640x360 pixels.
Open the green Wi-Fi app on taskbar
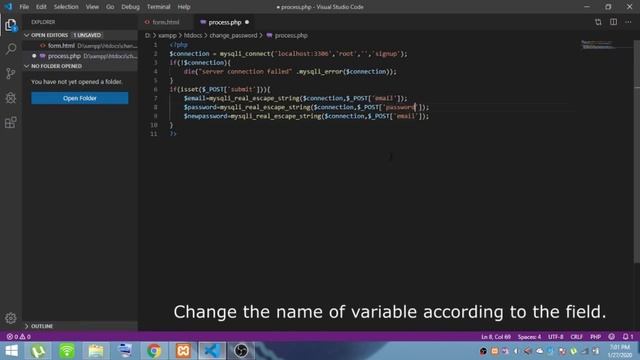point(67,351)
